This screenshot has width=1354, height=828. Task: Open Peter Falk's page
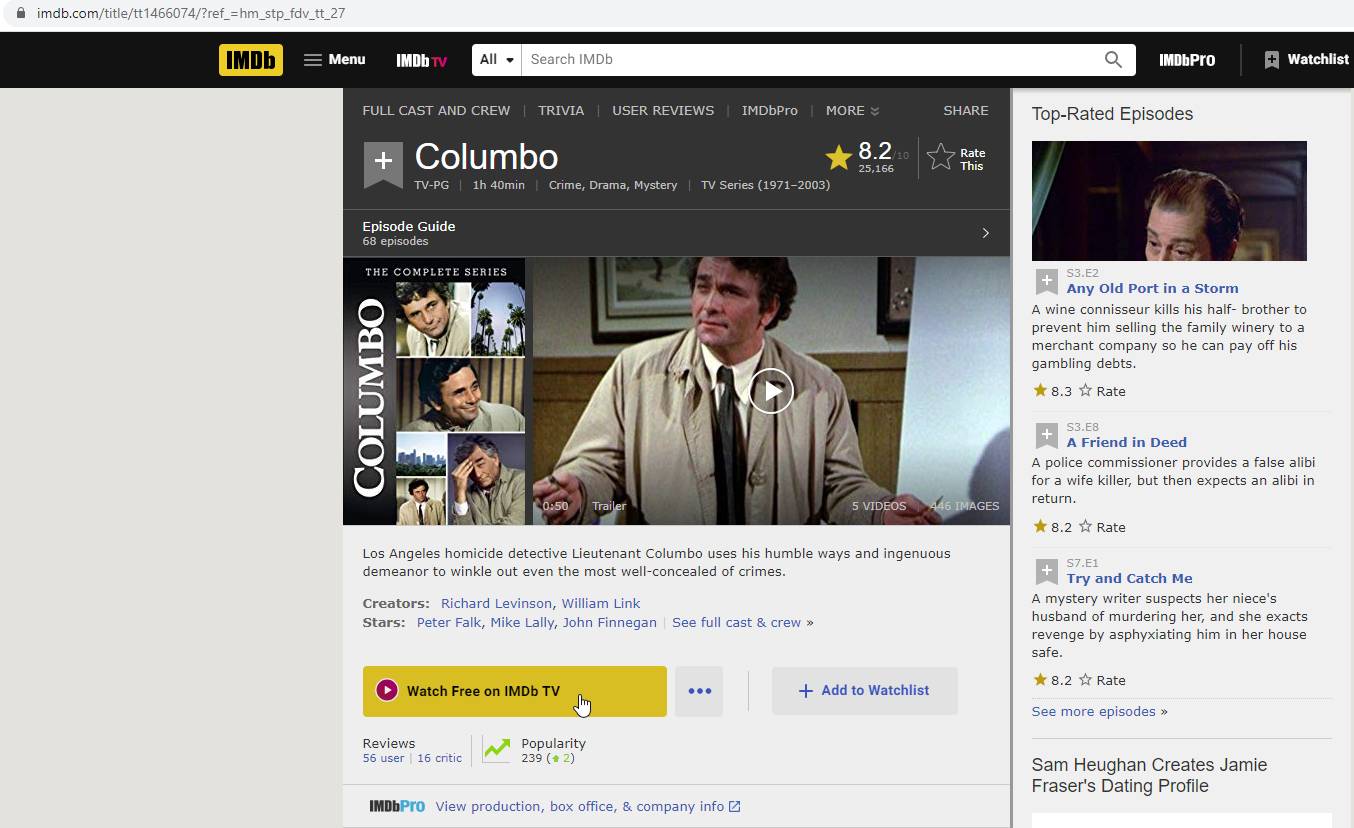click(449, 622)
